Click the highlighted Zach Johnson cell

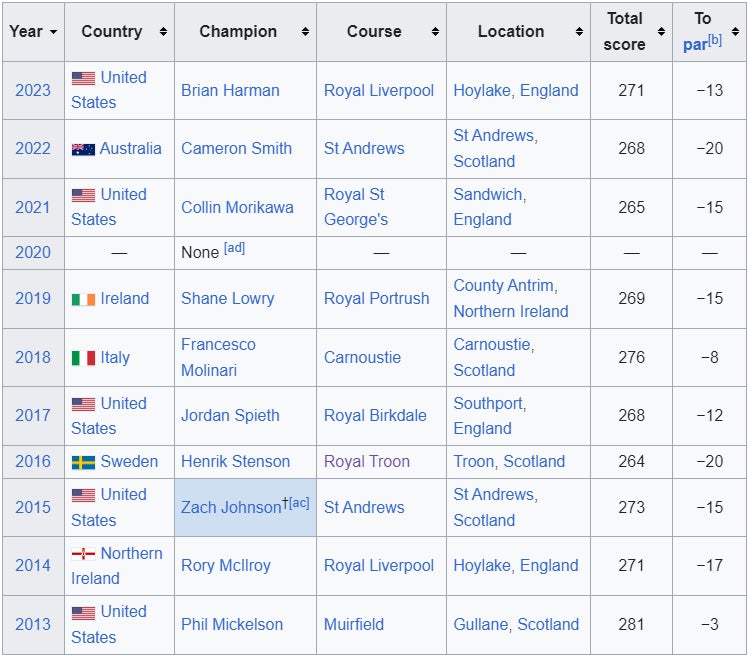coord(245,507)
